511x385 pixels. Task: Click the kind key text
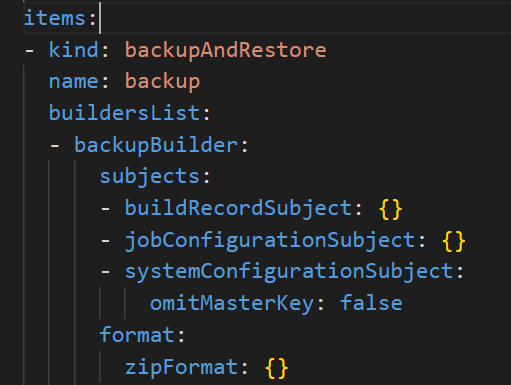pos(74,50)
